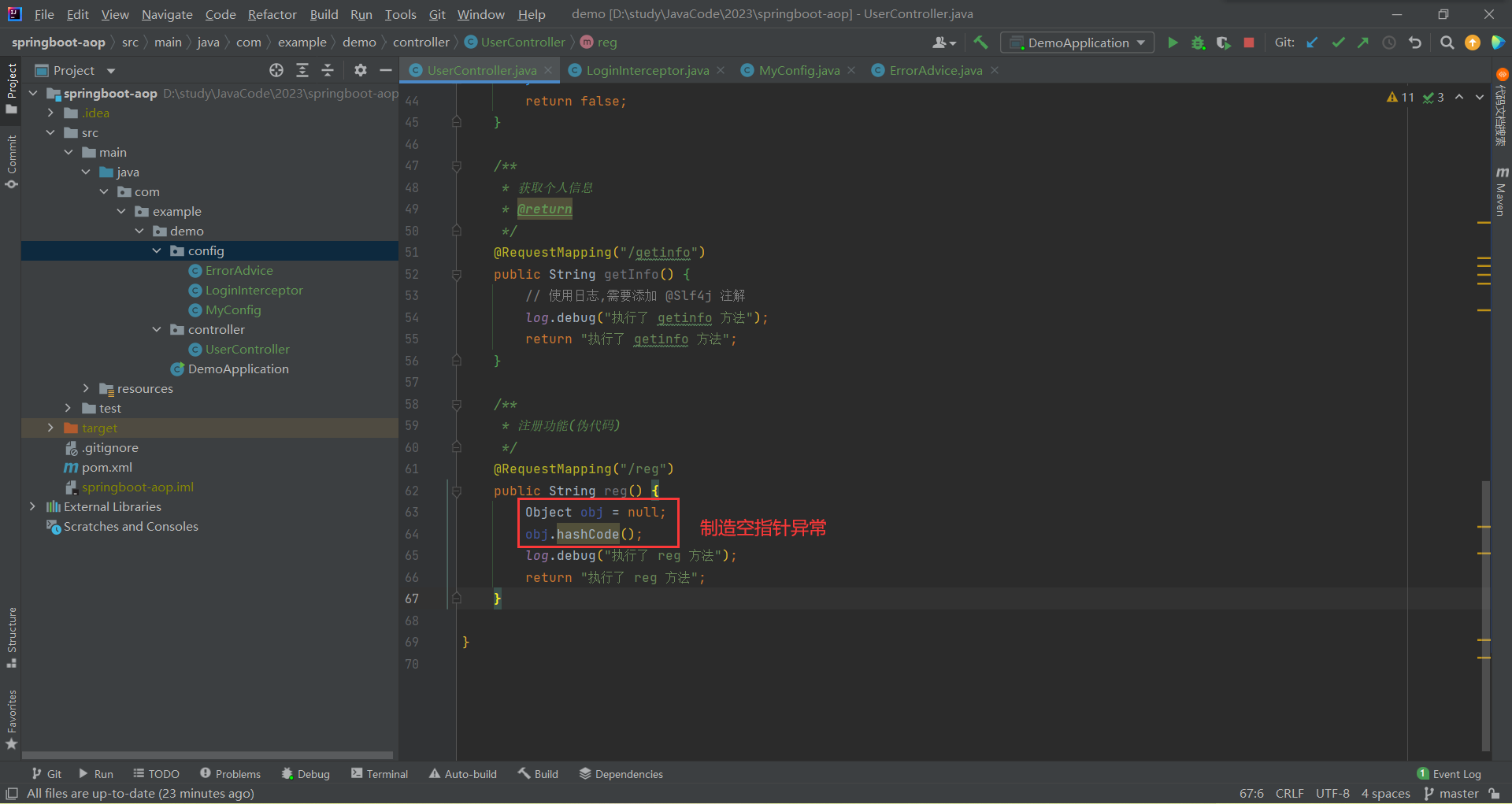Viewport: 1512px width, 804px height.
Task: Toggle the Project side tab
Action: [x=11, y=87]
